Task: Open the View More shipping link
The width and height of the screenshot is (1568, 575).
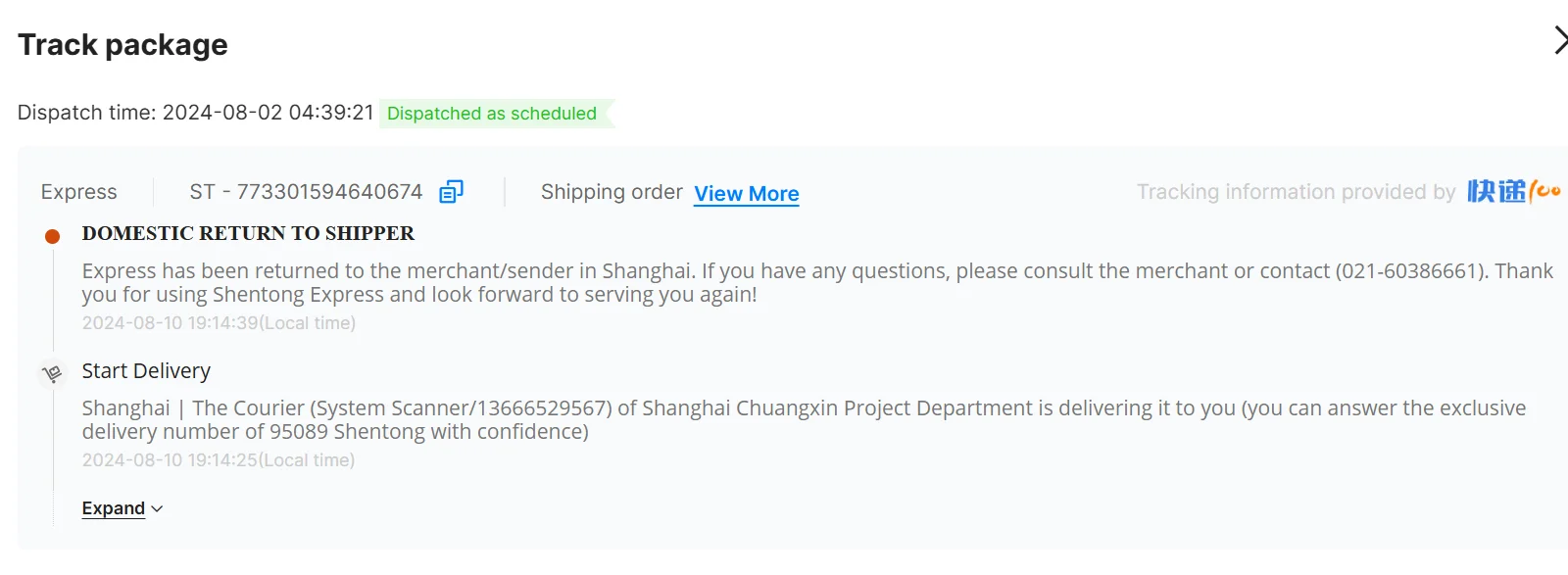Action: (x=746, y=194)
